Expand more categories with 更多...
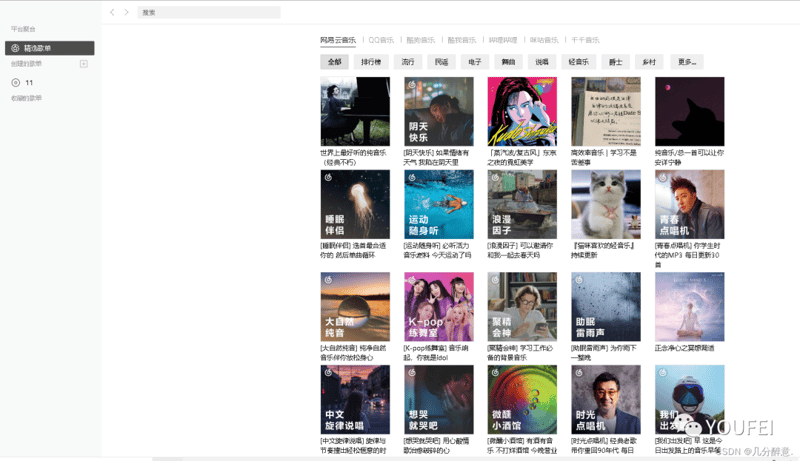 [x=687, y=62]
